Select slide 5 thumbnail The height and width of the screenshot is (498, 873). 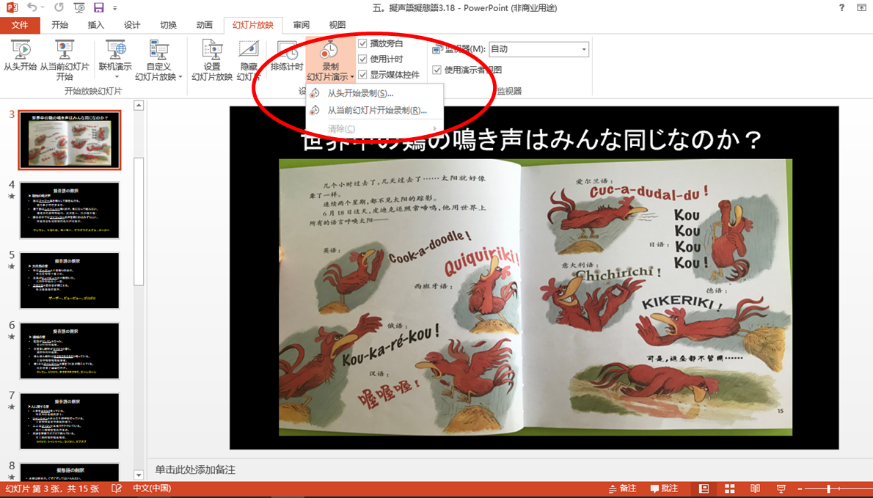point(70,280)
